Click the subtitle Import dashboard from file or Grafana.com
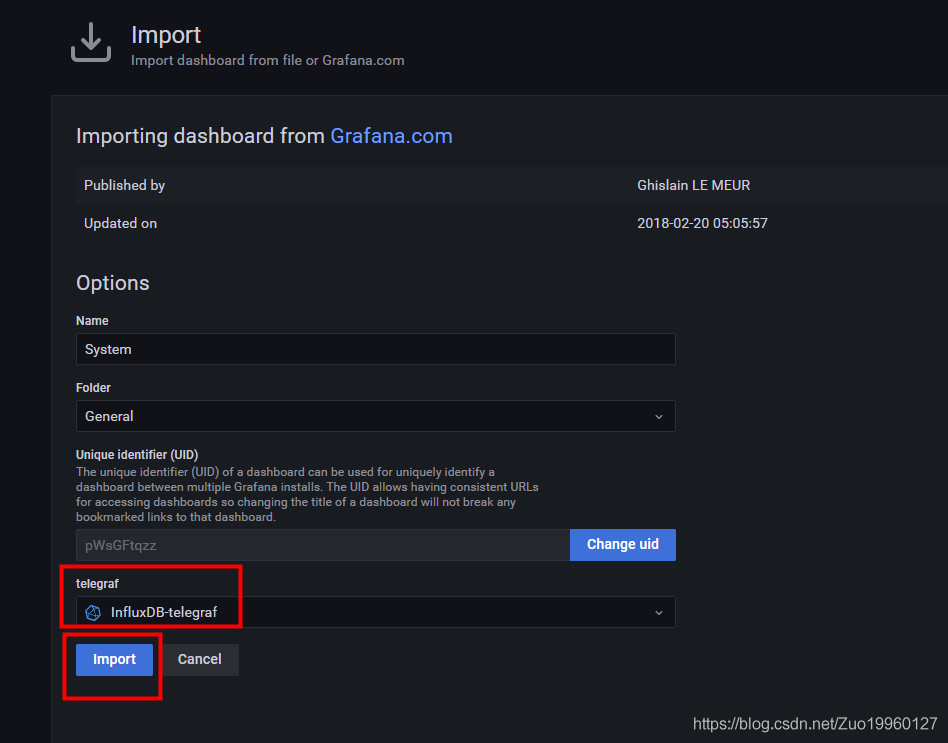The width and height of the screenshot is (948, 743). click(268, 60)
